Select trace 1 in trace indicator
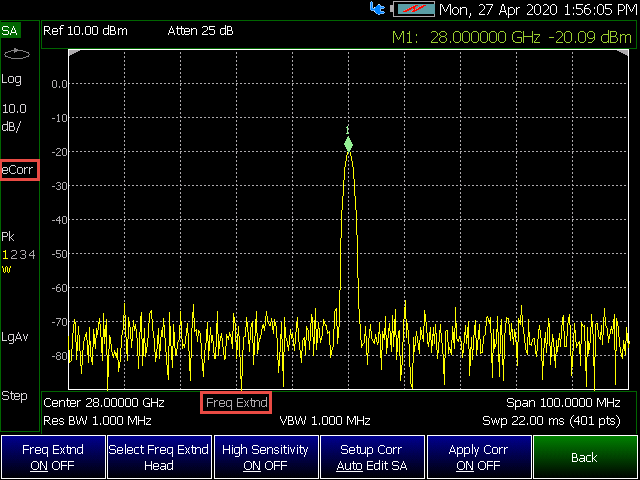 coord(5,255)
